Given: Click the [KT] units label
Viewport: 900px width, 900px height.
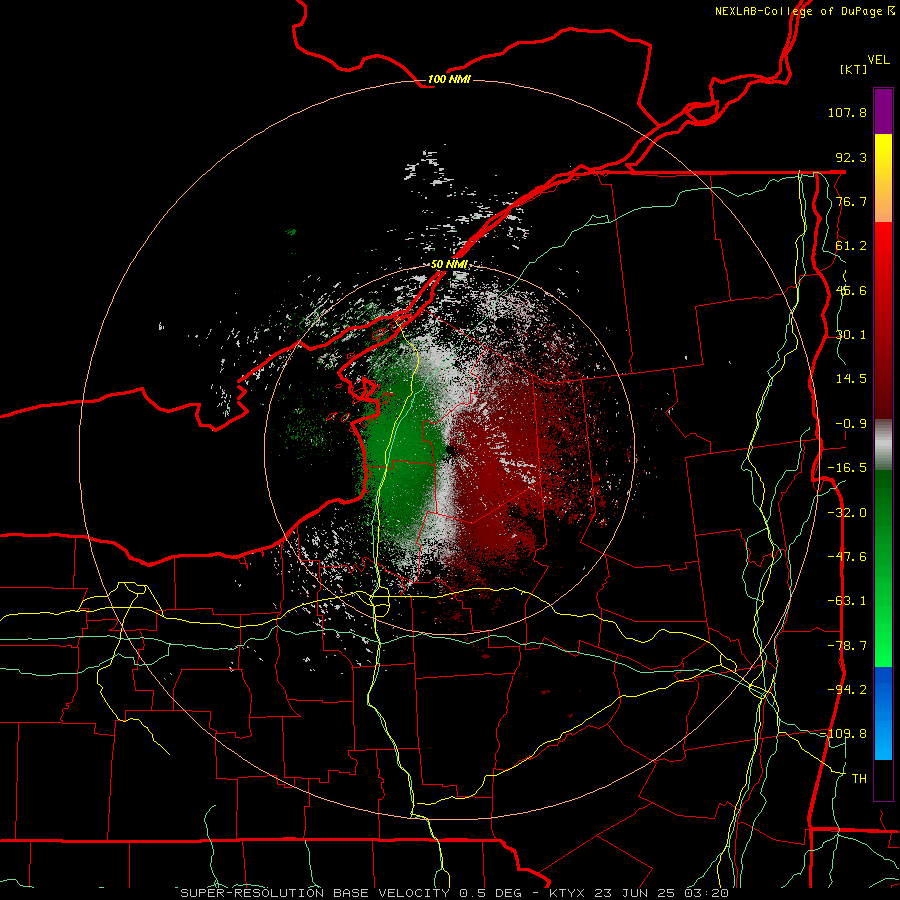Looking at the screenshot, I should point(853,69).
